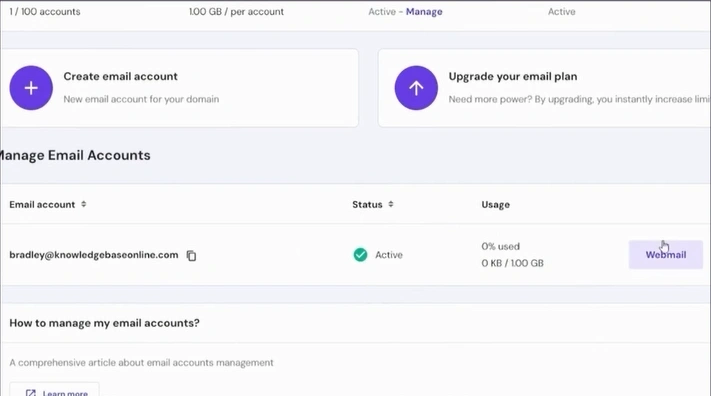Image resolution: width=711 pixels, height=396 pixels.
Task: Click the '1.00 GB / per account' text
Action: (x=236, y=12)
